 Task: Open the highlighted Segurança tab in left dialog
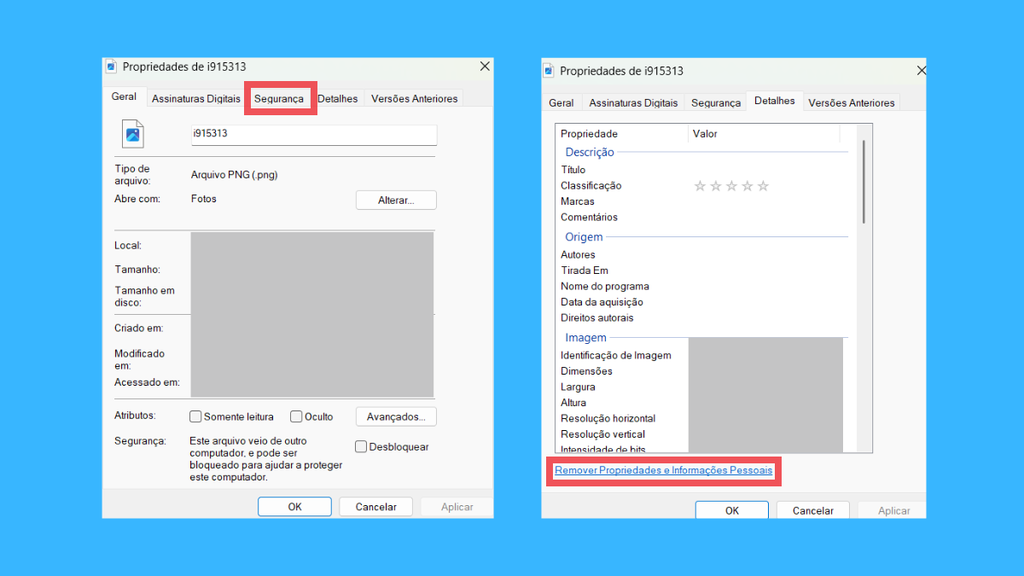pyautogui.click(x=279, y=99)
